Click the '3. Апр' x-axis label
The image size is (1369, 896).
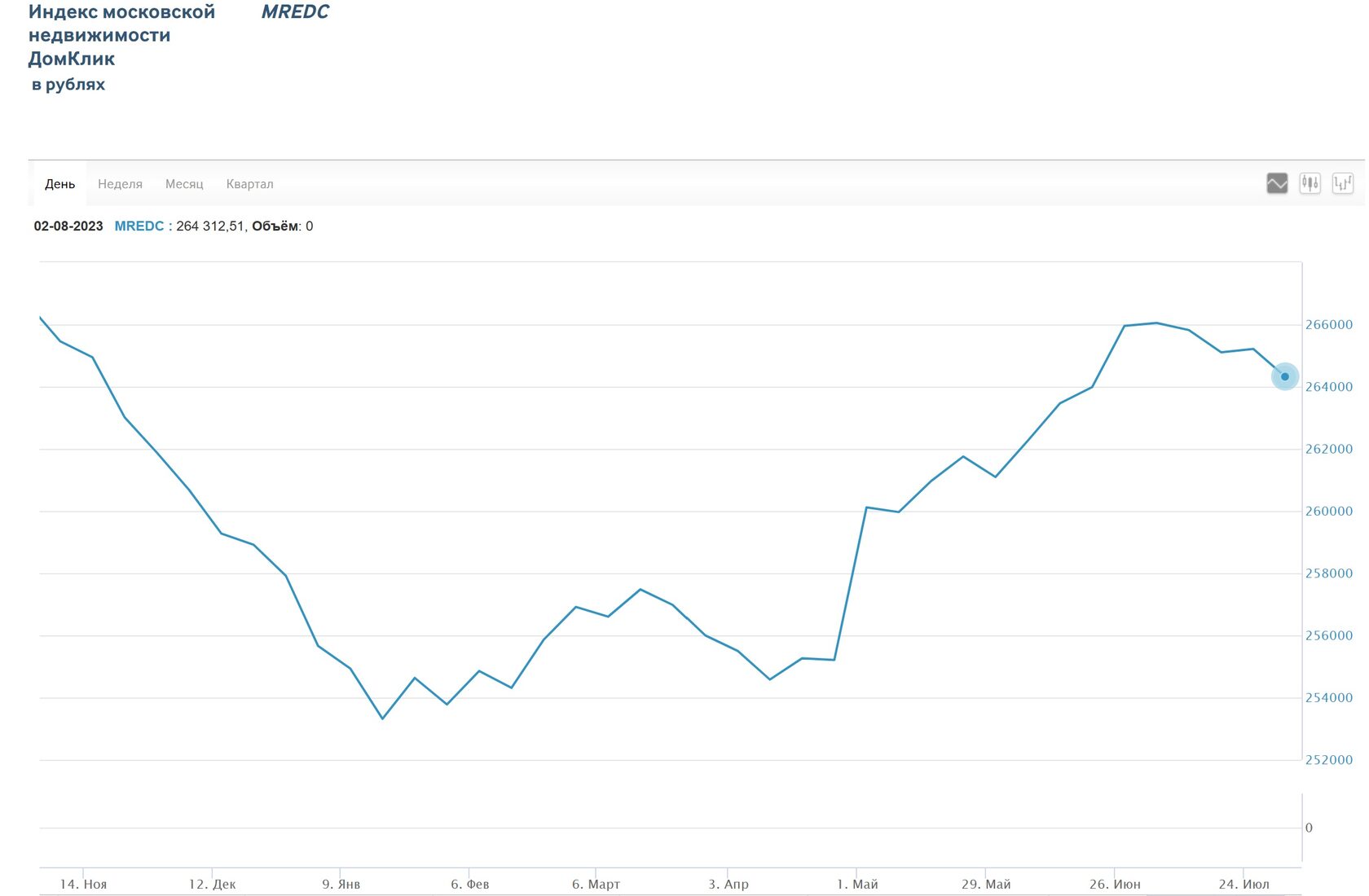click(x=728, y=884)
